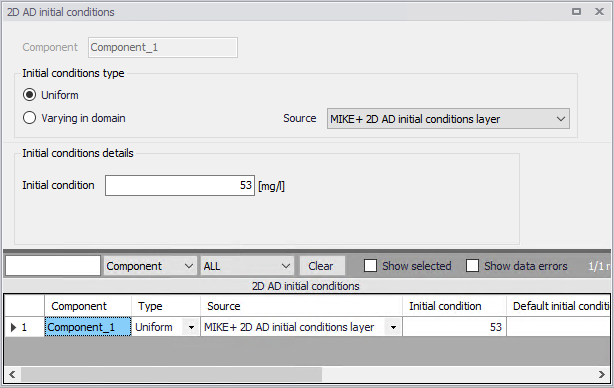Open the Type dropdown arrow in row 1
Viewport: 614px width, 388px height.
pos(191,327)
